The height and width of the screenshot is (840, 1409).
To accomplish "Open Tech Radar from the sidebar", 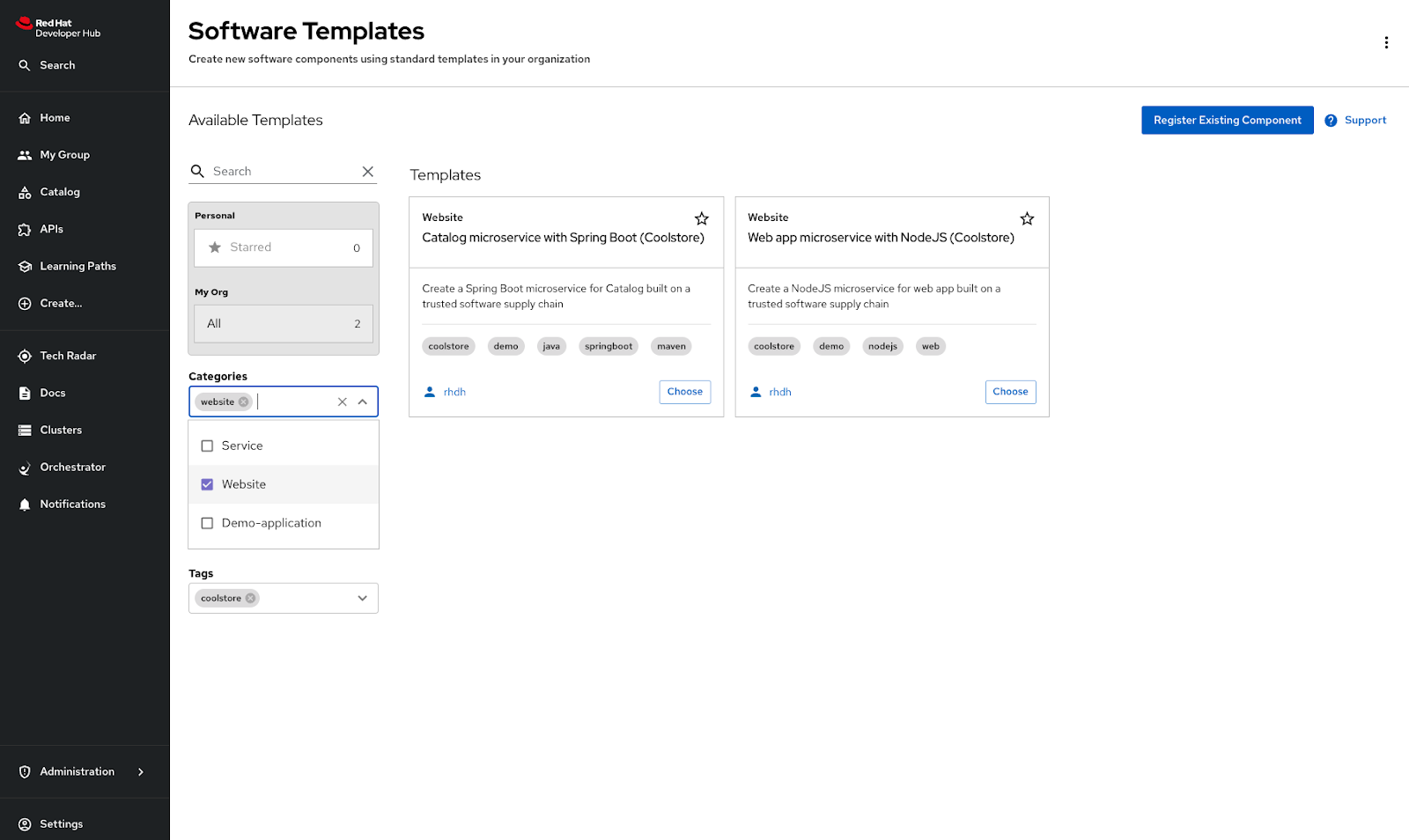I will pos(68,356).
